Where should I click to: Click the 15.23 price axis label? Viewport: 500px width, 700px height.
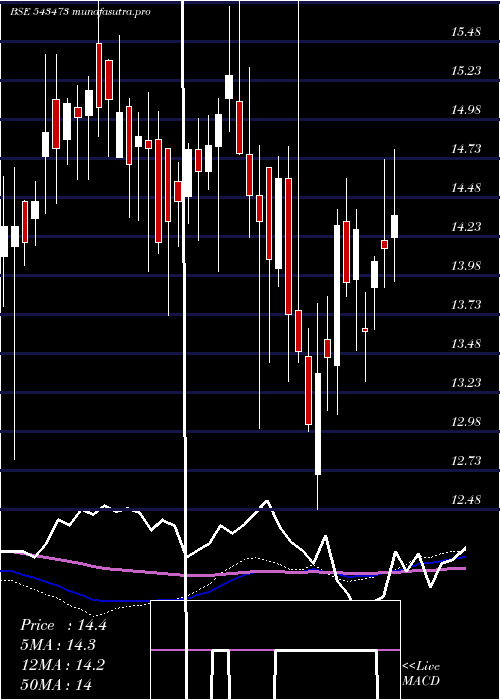[x=466, y=71]
